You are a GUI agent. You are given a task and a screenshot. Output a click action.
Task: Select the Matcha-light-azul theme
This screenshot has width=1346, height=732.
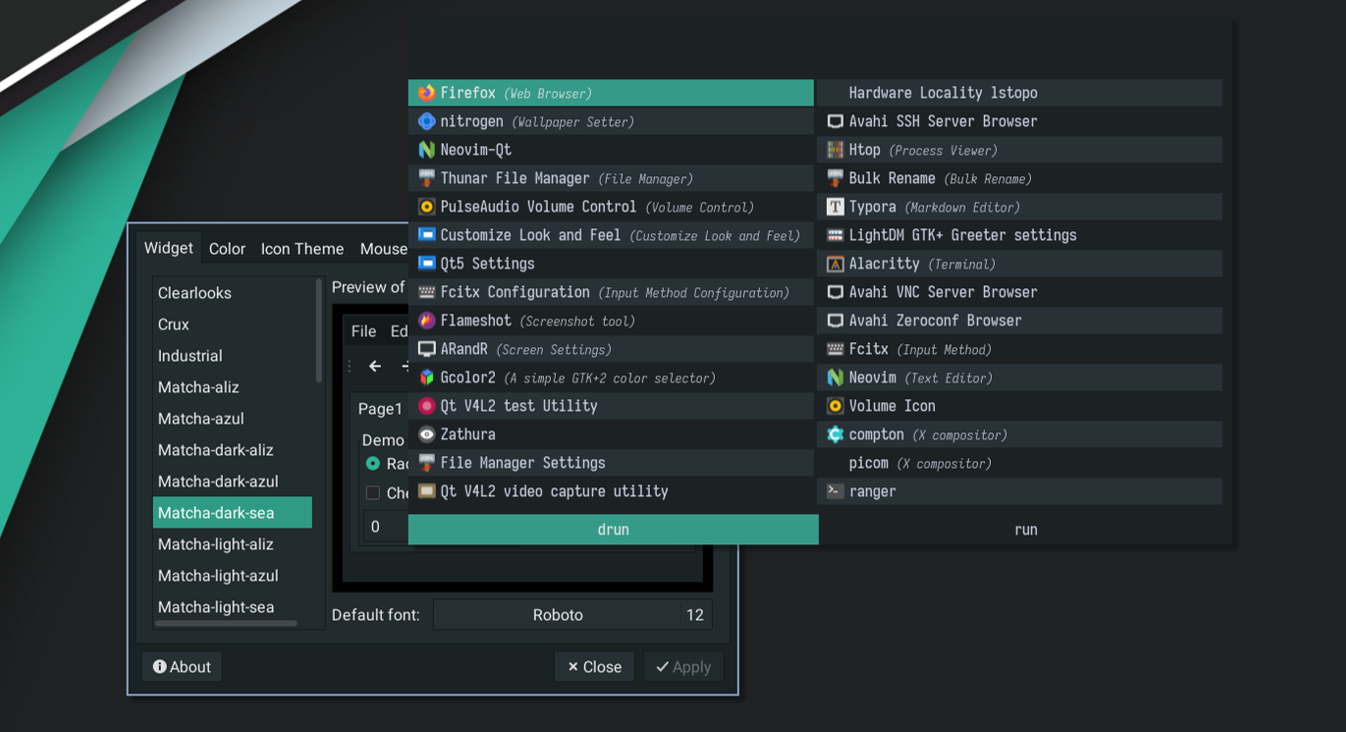click(x=232, y=576)
